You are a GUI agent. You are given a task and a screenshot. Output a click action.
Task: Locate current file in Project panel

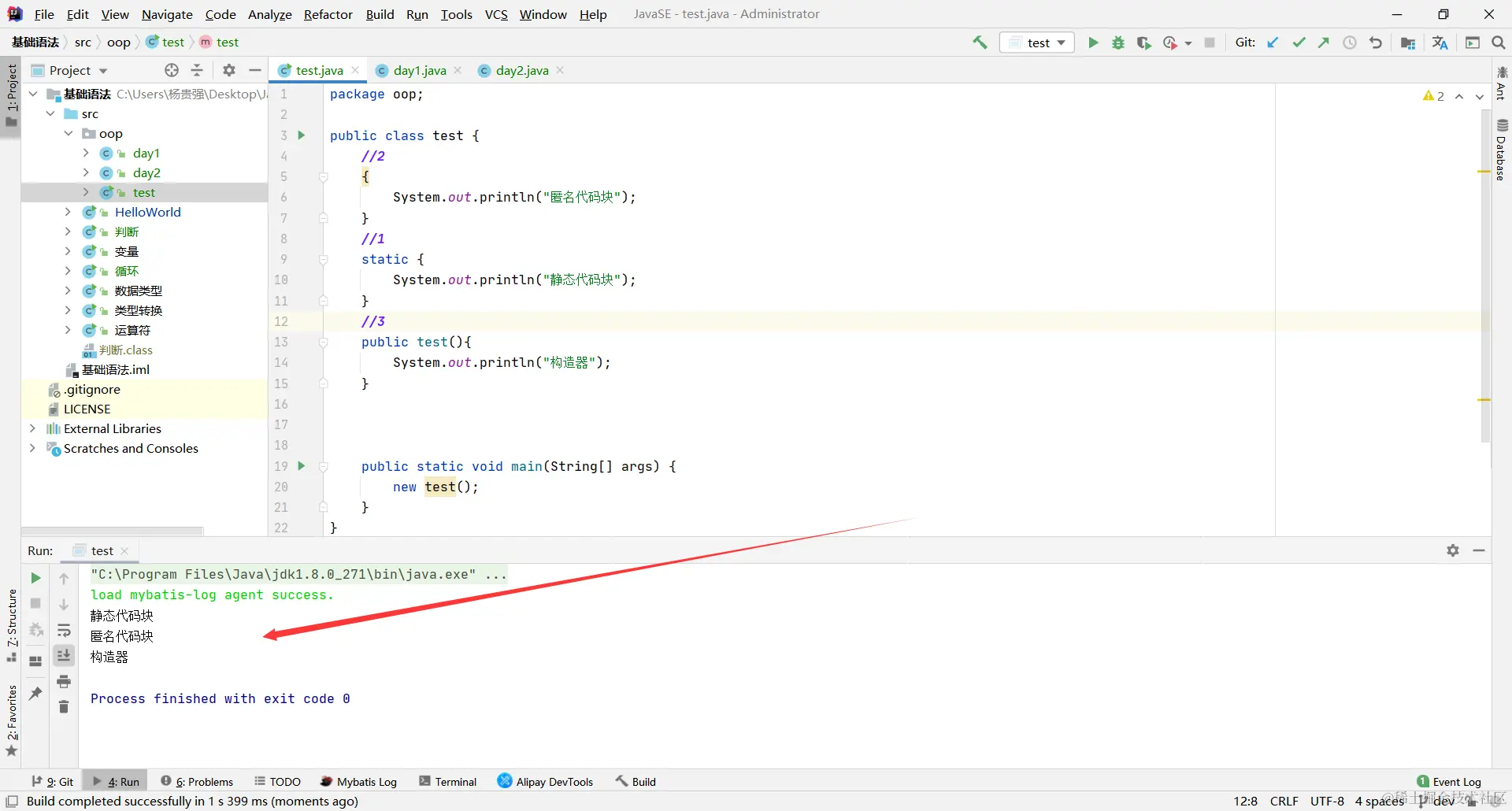click(x=172, y=70)
